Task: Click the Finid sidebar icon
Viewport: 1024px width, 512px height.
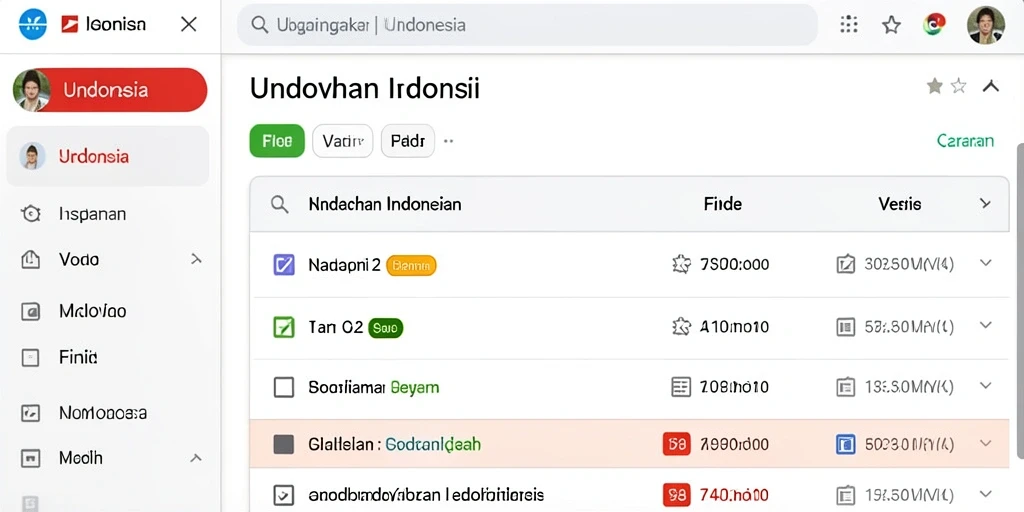Action: pos(31,357)
